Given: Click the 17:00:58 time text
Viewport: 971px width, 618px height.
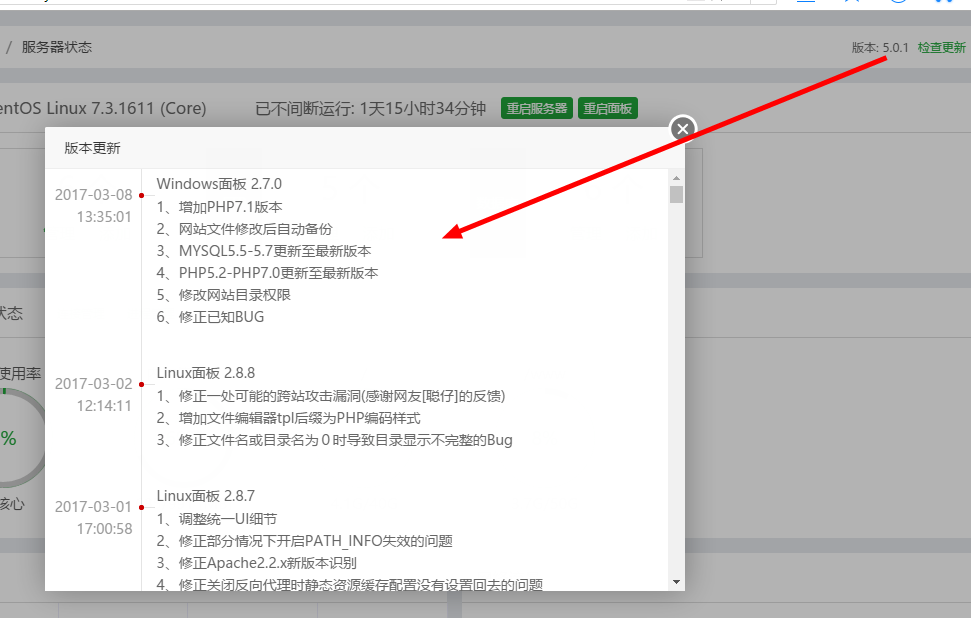Looking at the screenshot, I should coord(105,529).
